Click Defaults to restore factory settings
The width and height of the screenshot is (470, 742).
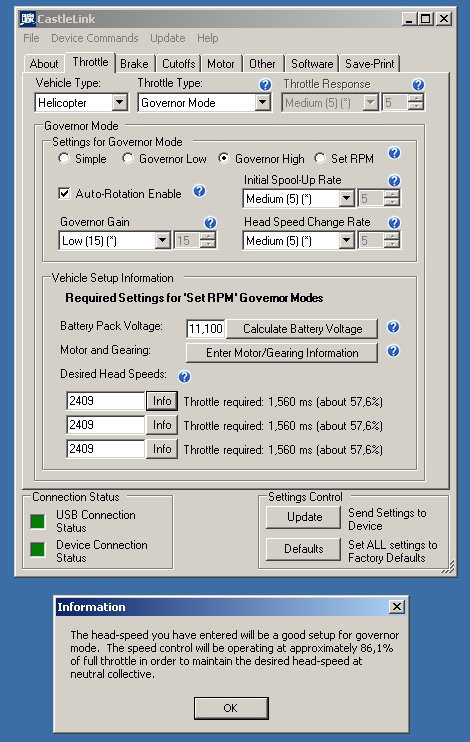[303, 548]
